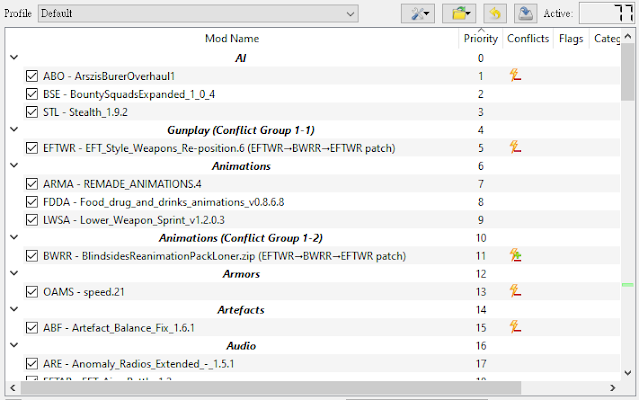Click conflict flag icon for BWRR row

515,255
